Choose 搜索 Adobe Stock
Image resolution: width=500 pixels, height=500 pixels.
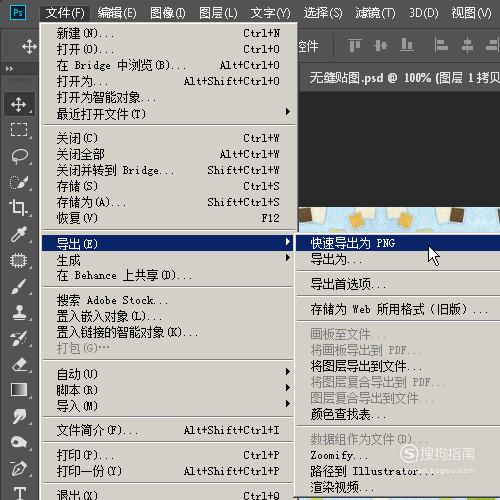coord(169,300)
